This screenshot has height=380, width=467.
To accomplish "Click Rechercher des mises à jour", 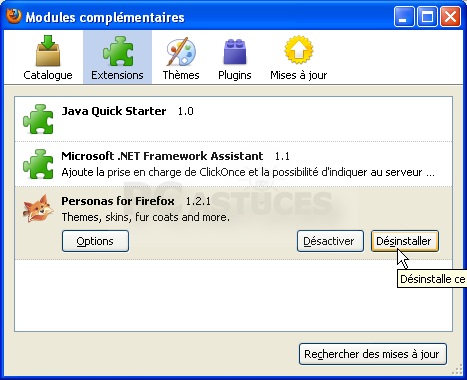I will [373, 354].
